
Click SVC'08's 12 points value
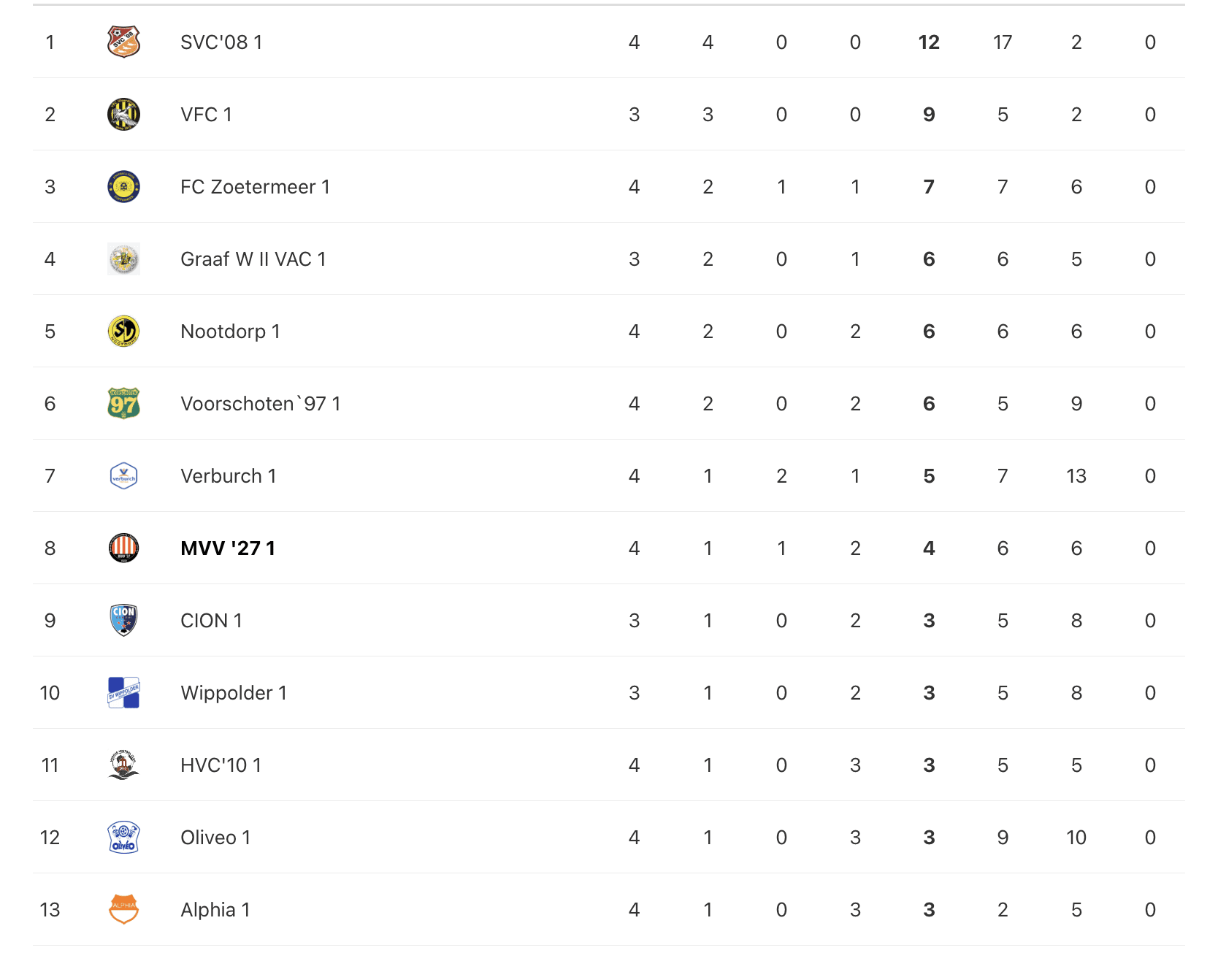point(929,42)
